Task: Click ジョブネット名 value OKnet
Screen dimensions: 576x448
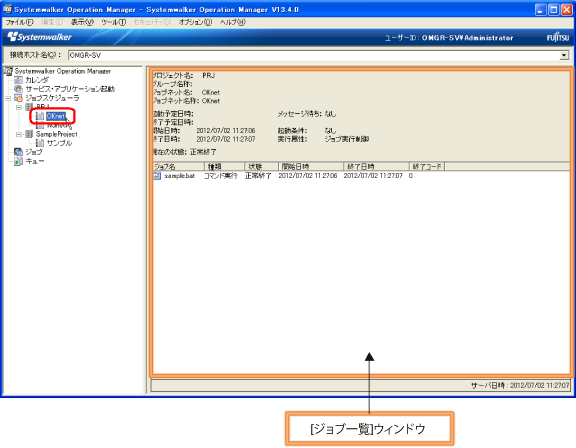Action: 211,93
